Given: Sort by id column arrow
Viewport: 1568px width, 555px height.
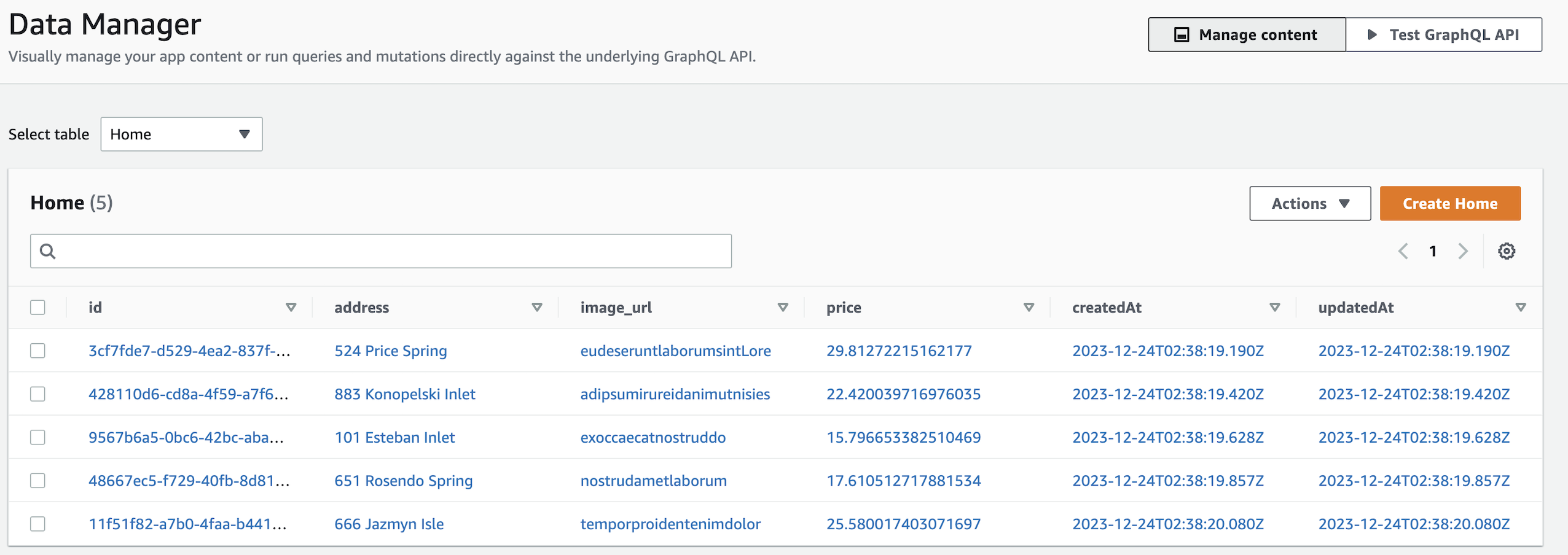Looking at the screenshot, I should pyautogui.click(x=291, y=308).
